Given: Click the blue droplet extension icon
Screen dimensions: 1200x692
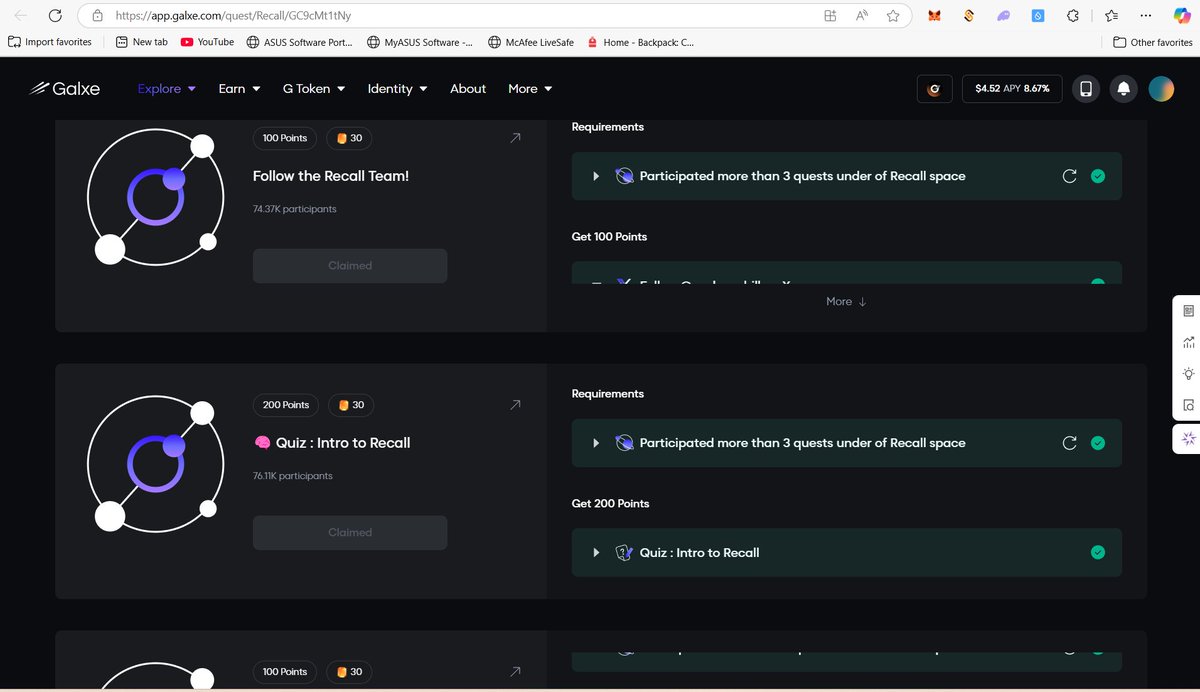Looking at the screenshot, I should (x=1038, y=16).
